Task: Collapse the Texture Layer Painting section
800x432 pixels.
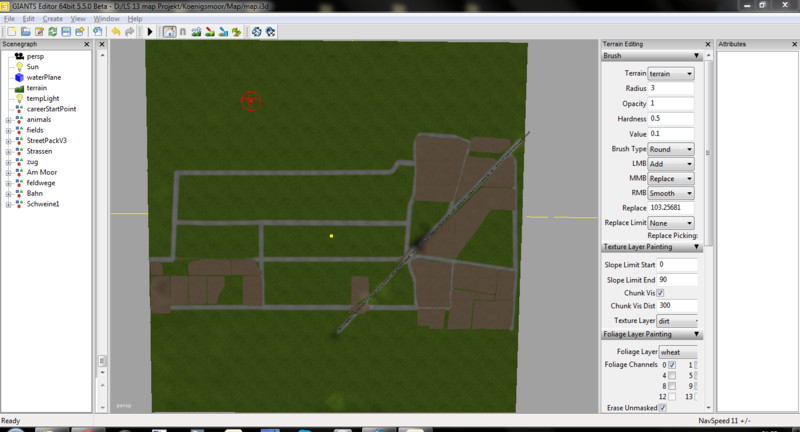Action: [x=697, y=247]
